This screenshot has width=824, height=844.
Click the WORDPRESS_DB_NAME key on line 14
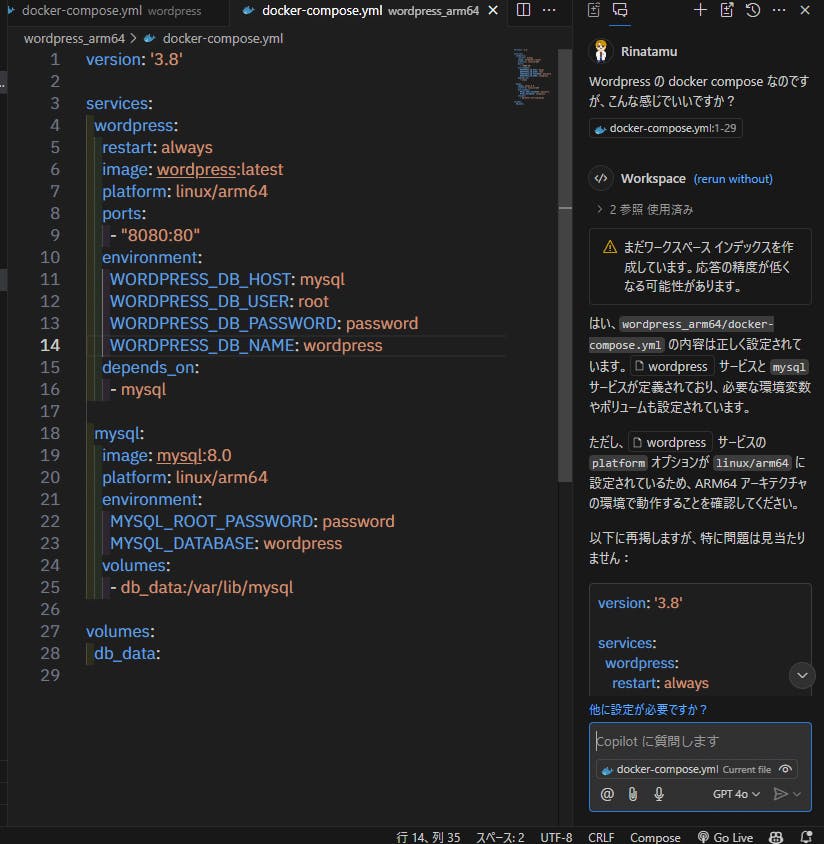tap(202, 345)
